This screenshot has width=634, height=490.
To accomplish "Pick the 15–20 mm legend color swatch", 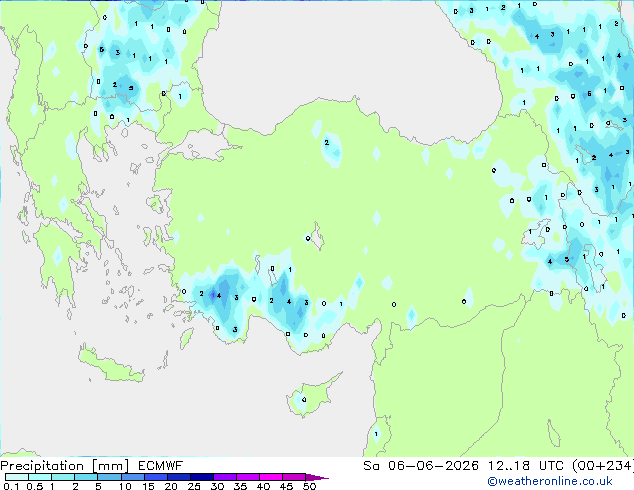I will 155,477.
